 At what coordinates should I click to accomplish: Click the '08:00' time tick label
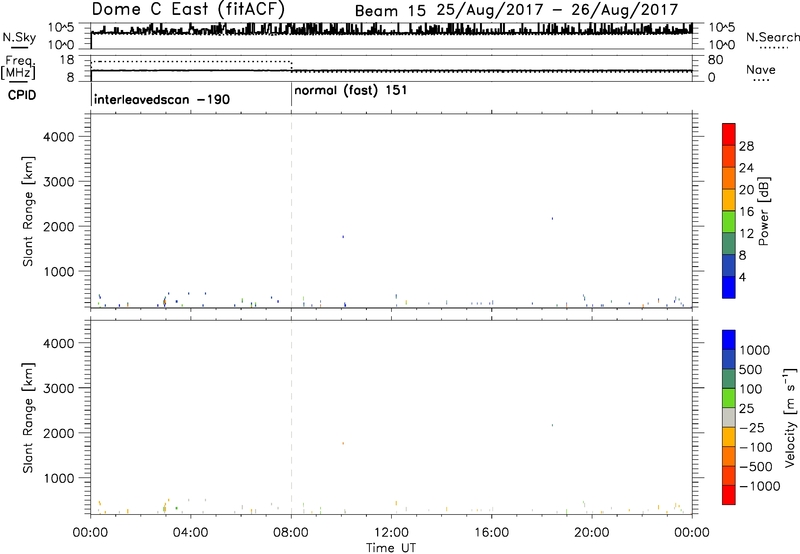coord(291,533)
